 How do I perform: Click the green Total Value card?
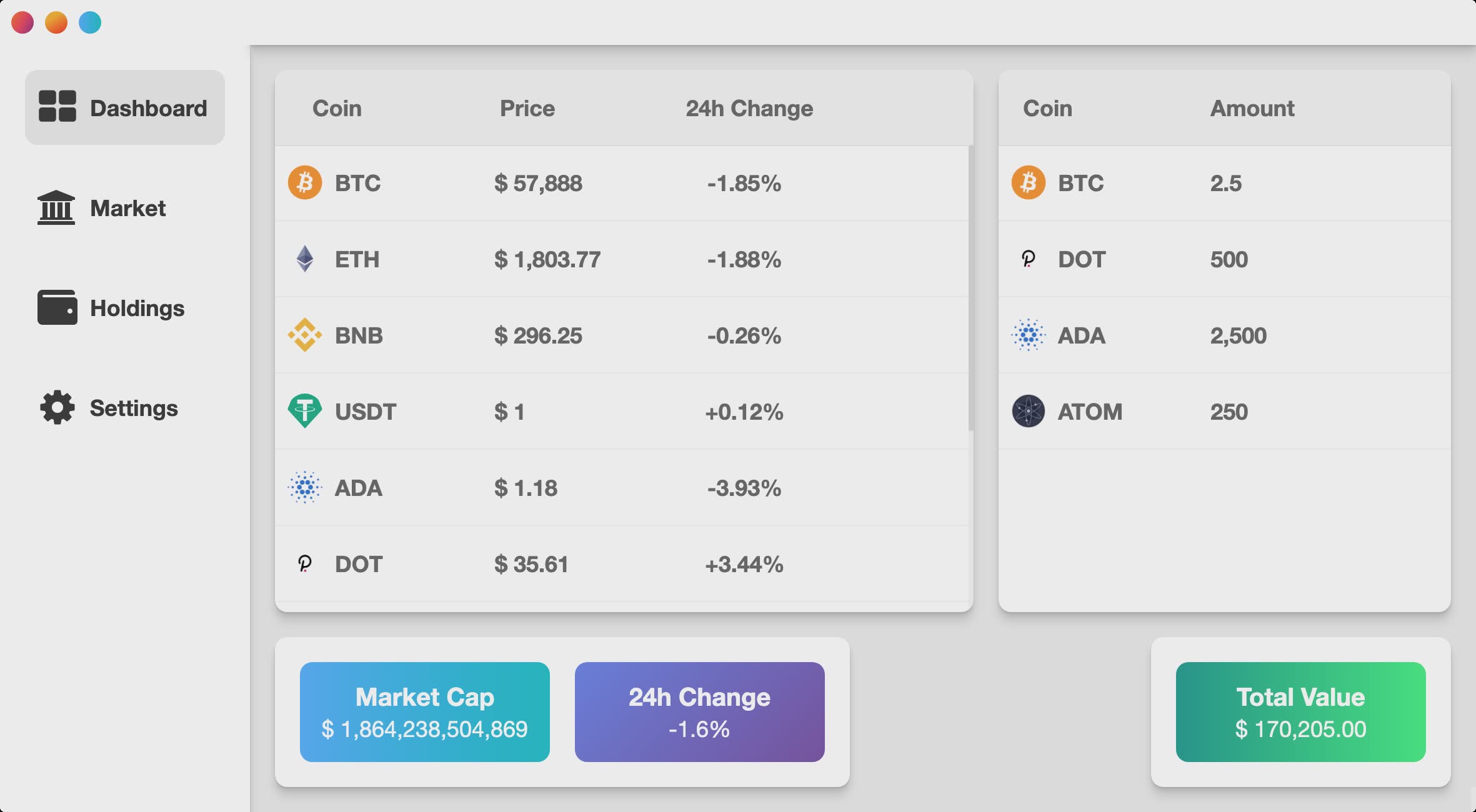(x=1301, y=712)
